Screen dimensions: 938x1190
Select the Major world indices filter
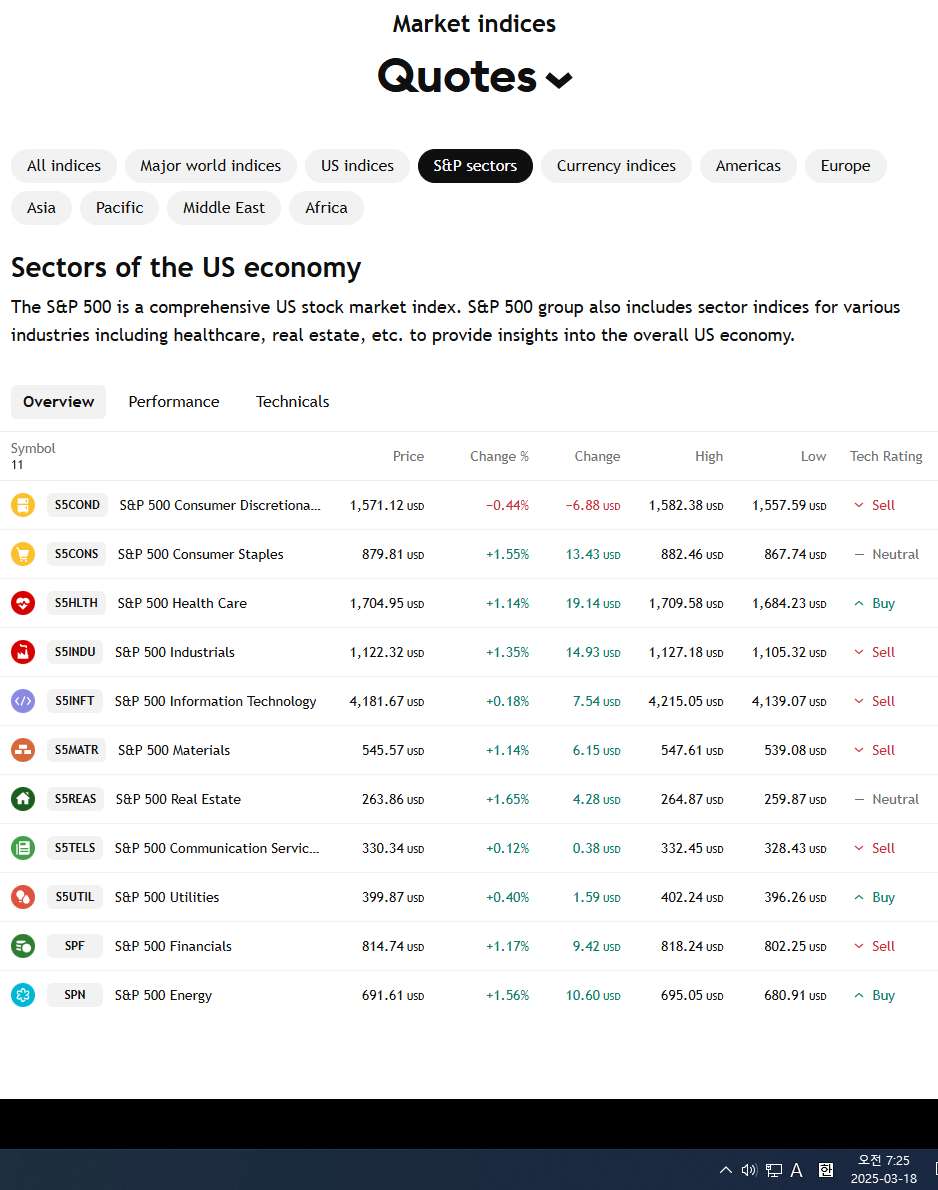pyautogui.click(x=210, y=165)
